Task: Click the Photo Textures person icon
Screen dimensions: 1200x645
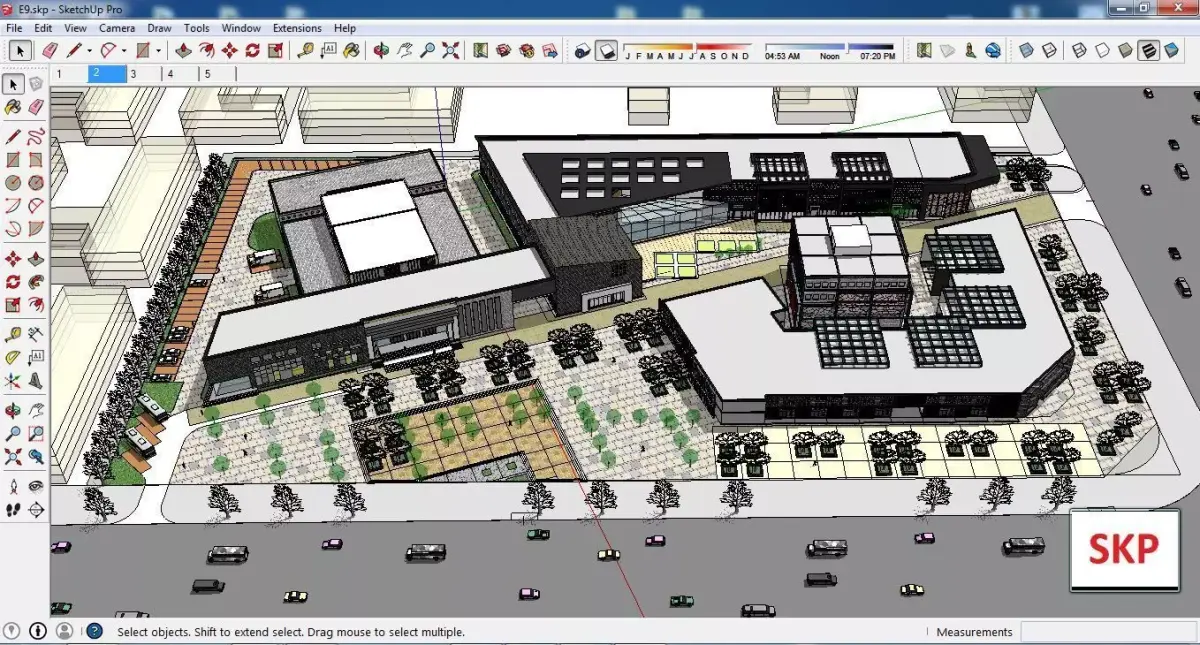Action: point(970,50)
